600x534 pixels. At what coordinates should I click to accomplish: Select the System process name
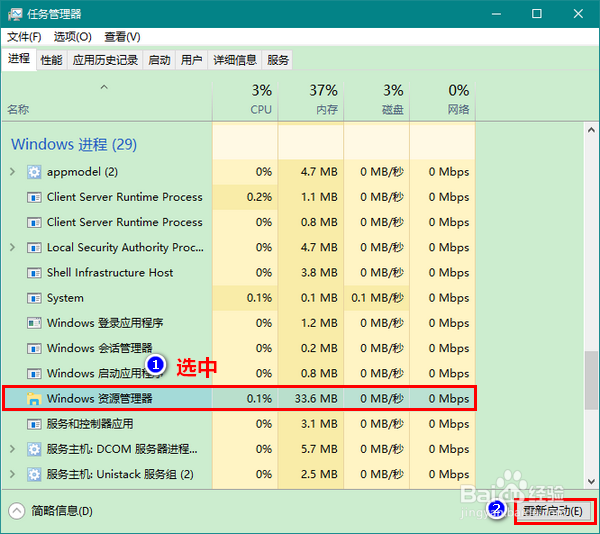[65, 298]
